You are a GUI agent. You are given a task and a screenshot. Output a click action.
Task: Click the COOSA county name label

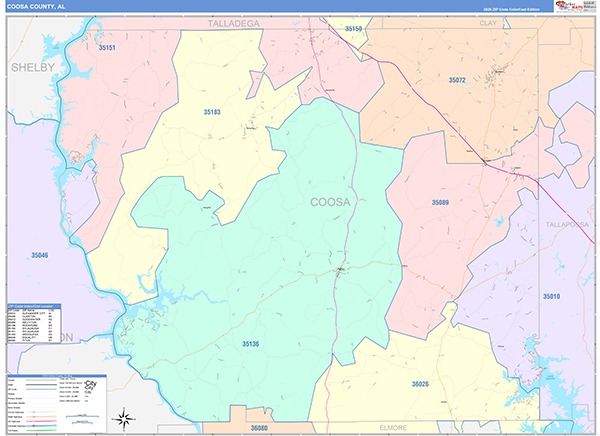pyautogui.click(x=330, y=202)
